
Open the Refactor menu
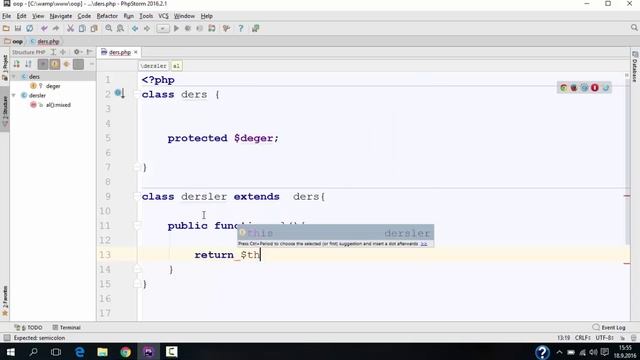click(x=107, y=16)
